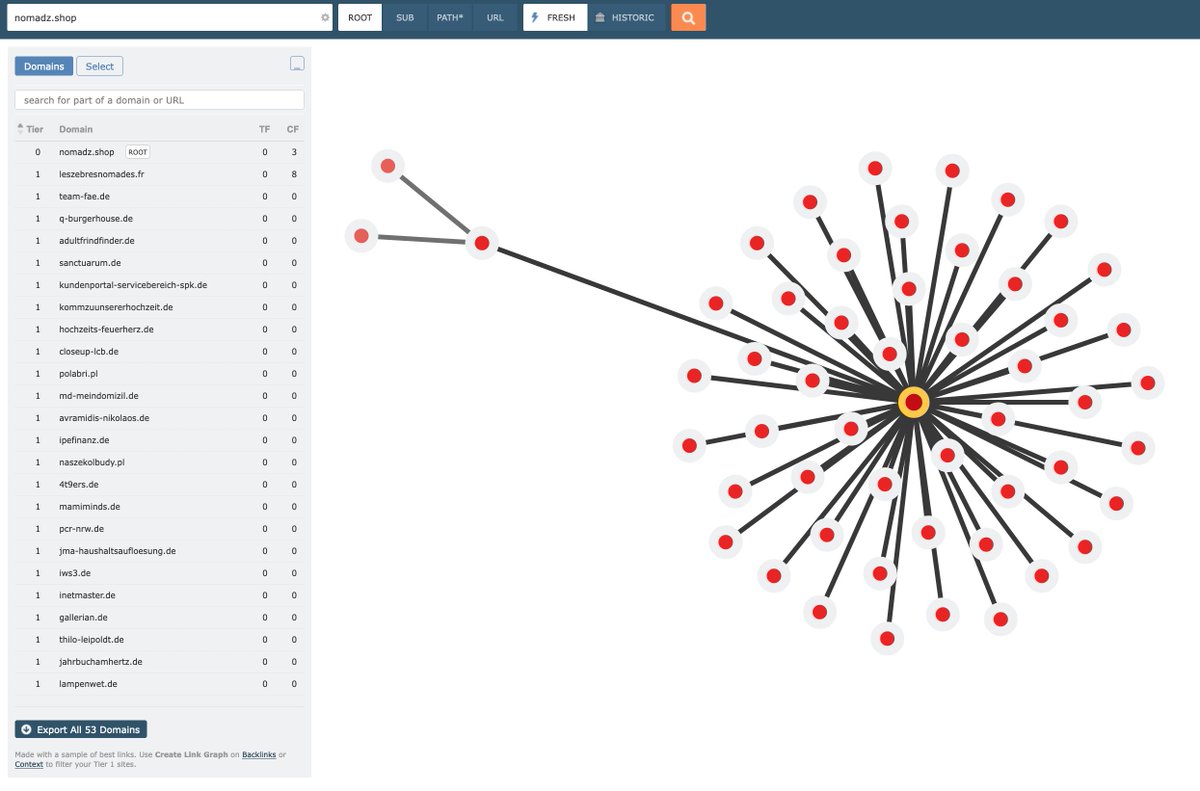Click the Export All 53 Domains button
This screenshot has width=1200, height=791.
80,729
